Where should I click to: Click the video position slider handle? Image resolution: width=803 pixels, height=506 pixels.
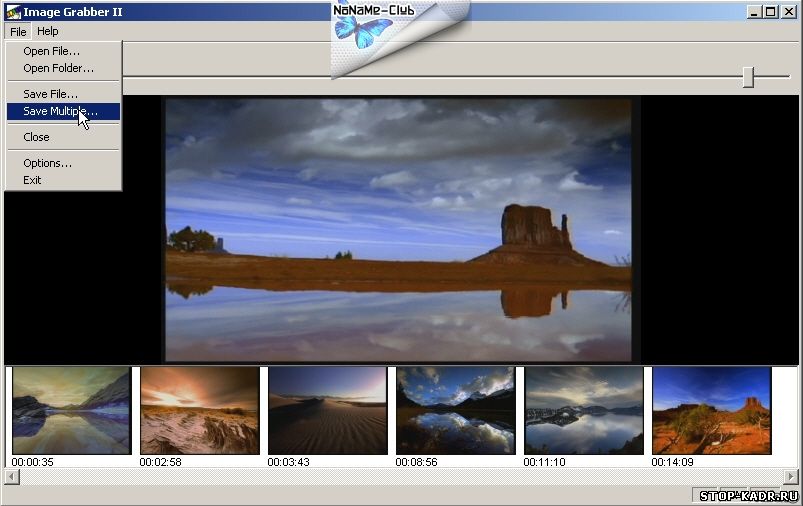click(x=748, y=77)
